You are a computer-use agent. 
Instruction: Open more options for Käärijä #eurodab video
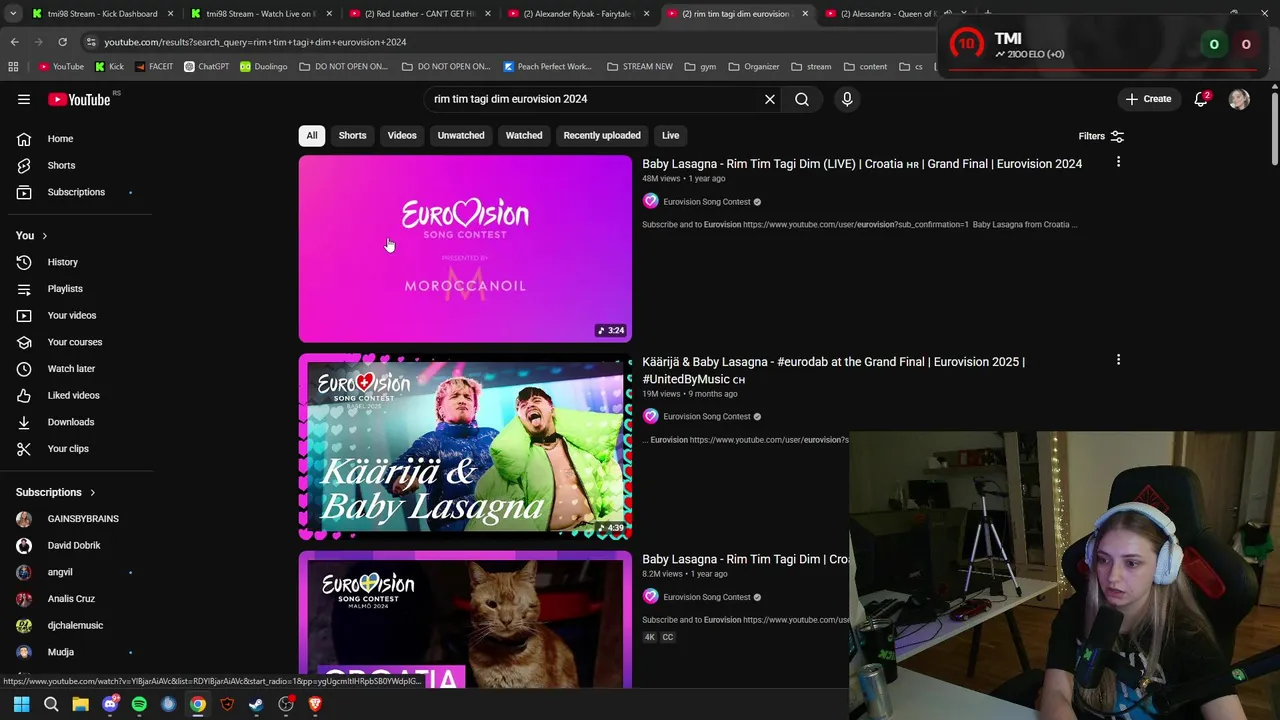(1118, 360)
